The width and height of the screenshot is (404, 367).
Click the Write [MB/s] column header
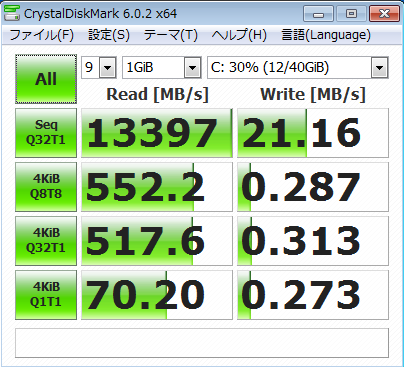click(x=313, y=94)
